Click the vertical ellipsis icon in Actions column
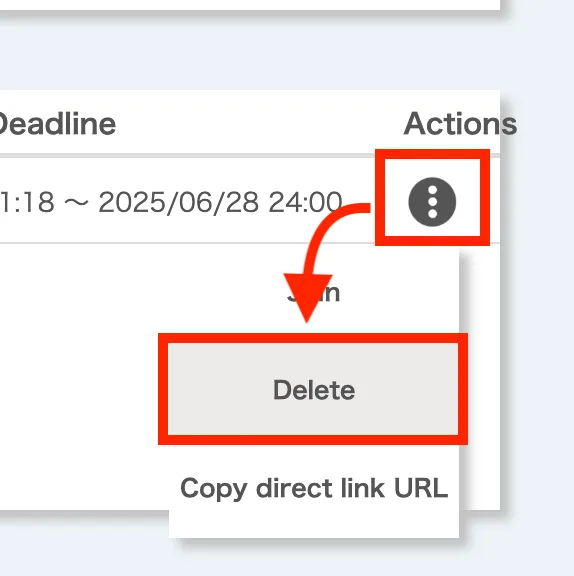 click(432, 202)
